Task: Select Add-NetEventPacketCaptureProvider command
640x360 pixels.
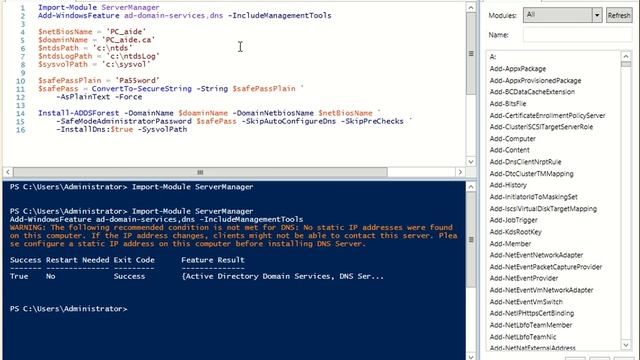Action: (x=546, y=267)
